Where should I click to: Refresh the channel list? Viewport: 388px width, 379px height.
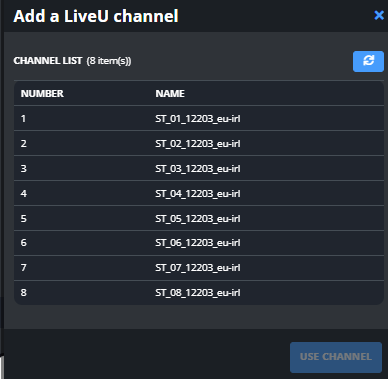[368, 61]
